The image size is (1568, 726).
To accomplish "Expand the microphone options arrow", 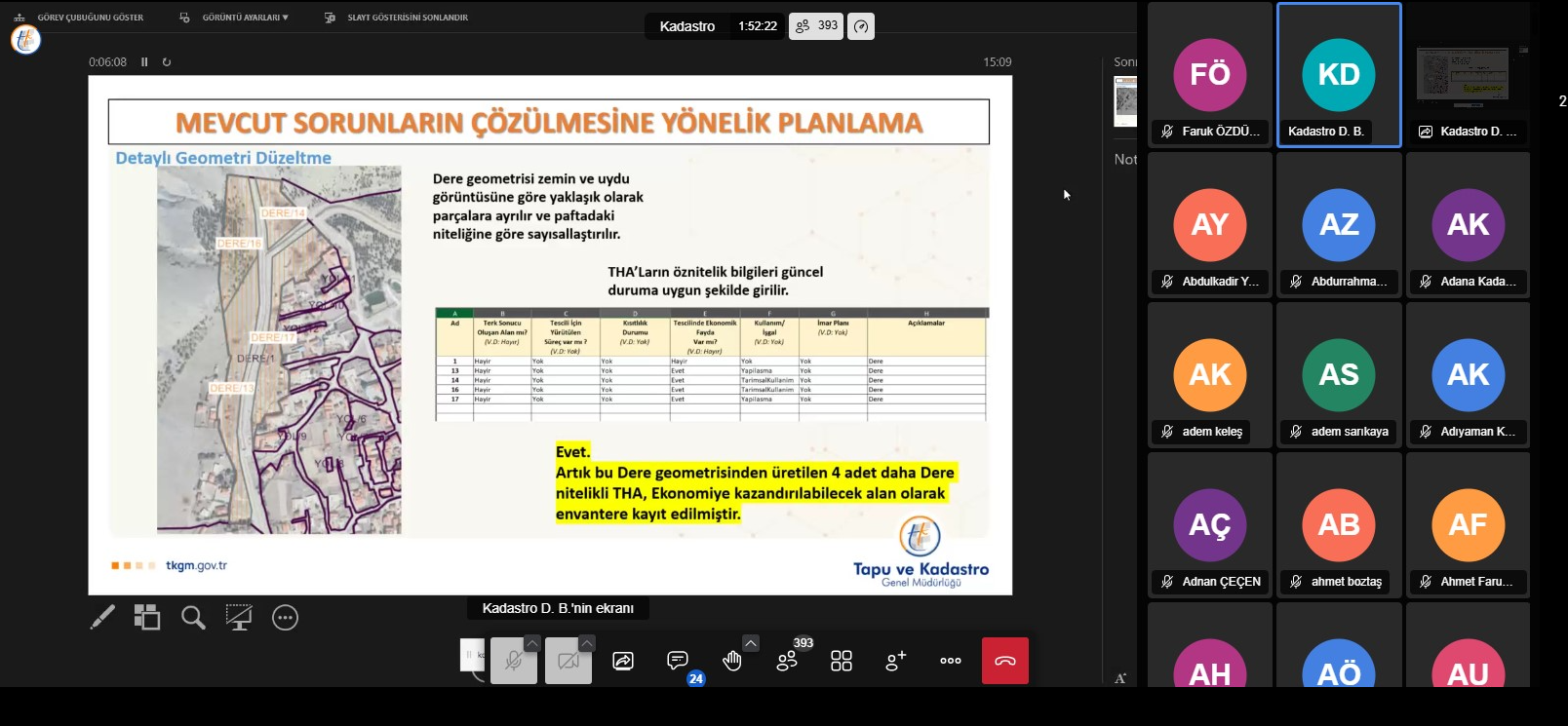I will [532, 643].
